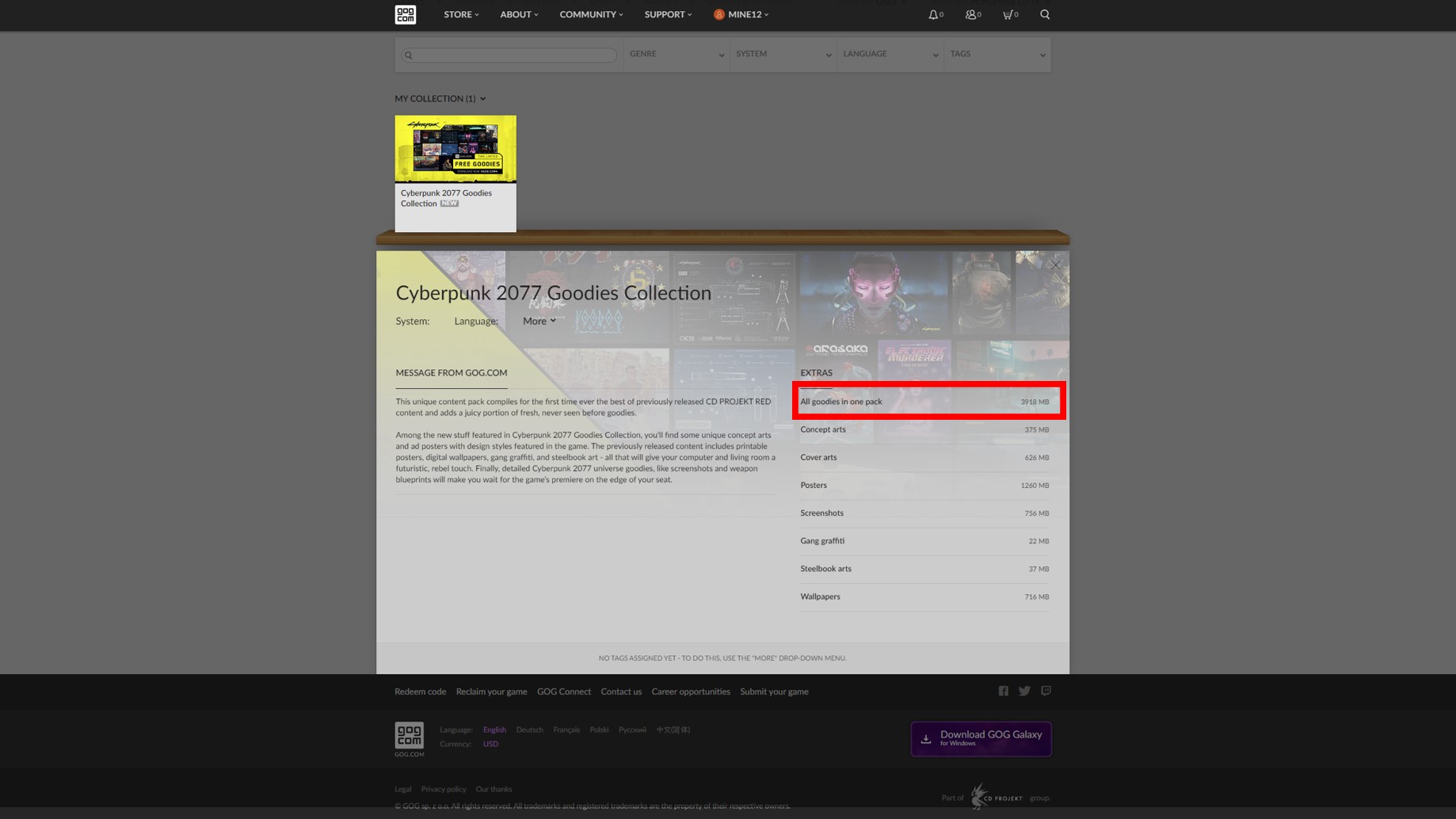Open the ABOUT menu

(x=519, y=14)
